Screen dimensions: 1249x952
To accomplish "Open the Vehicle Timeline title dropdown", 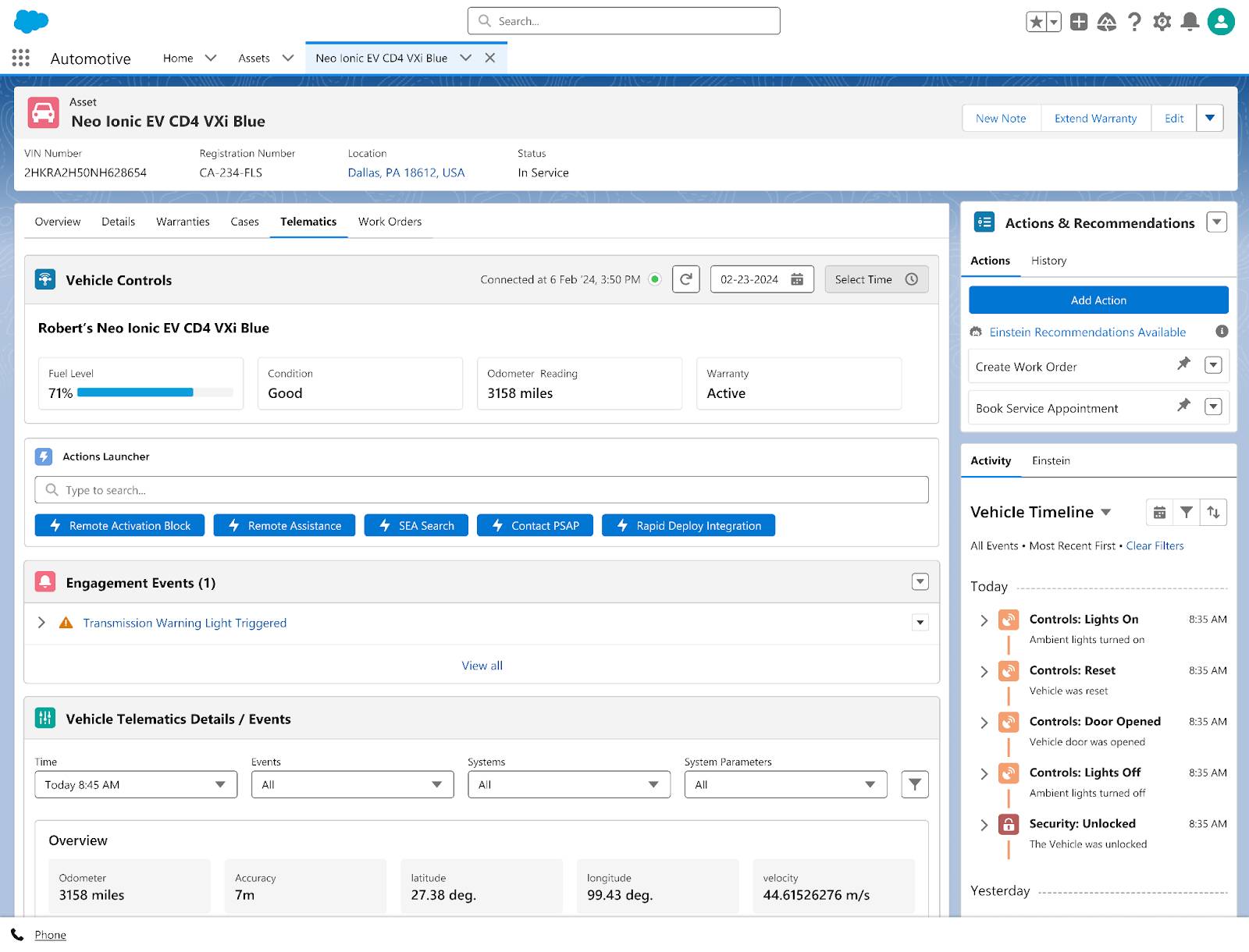I will [1106, 513].
